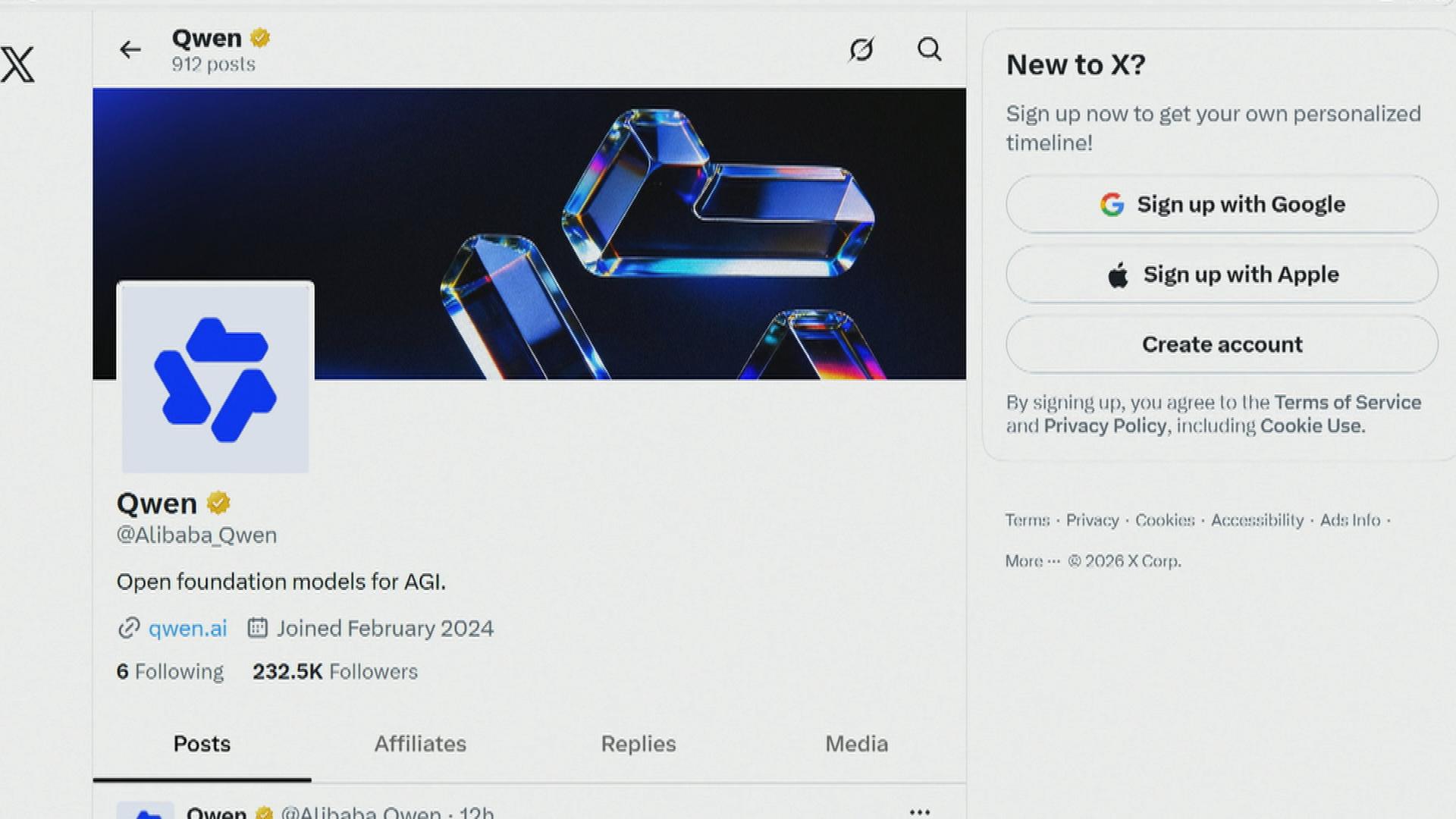This screenshot has width=1456, height=819.
Task: Open the Grok profile summary icon
Action: pos(861,50)
